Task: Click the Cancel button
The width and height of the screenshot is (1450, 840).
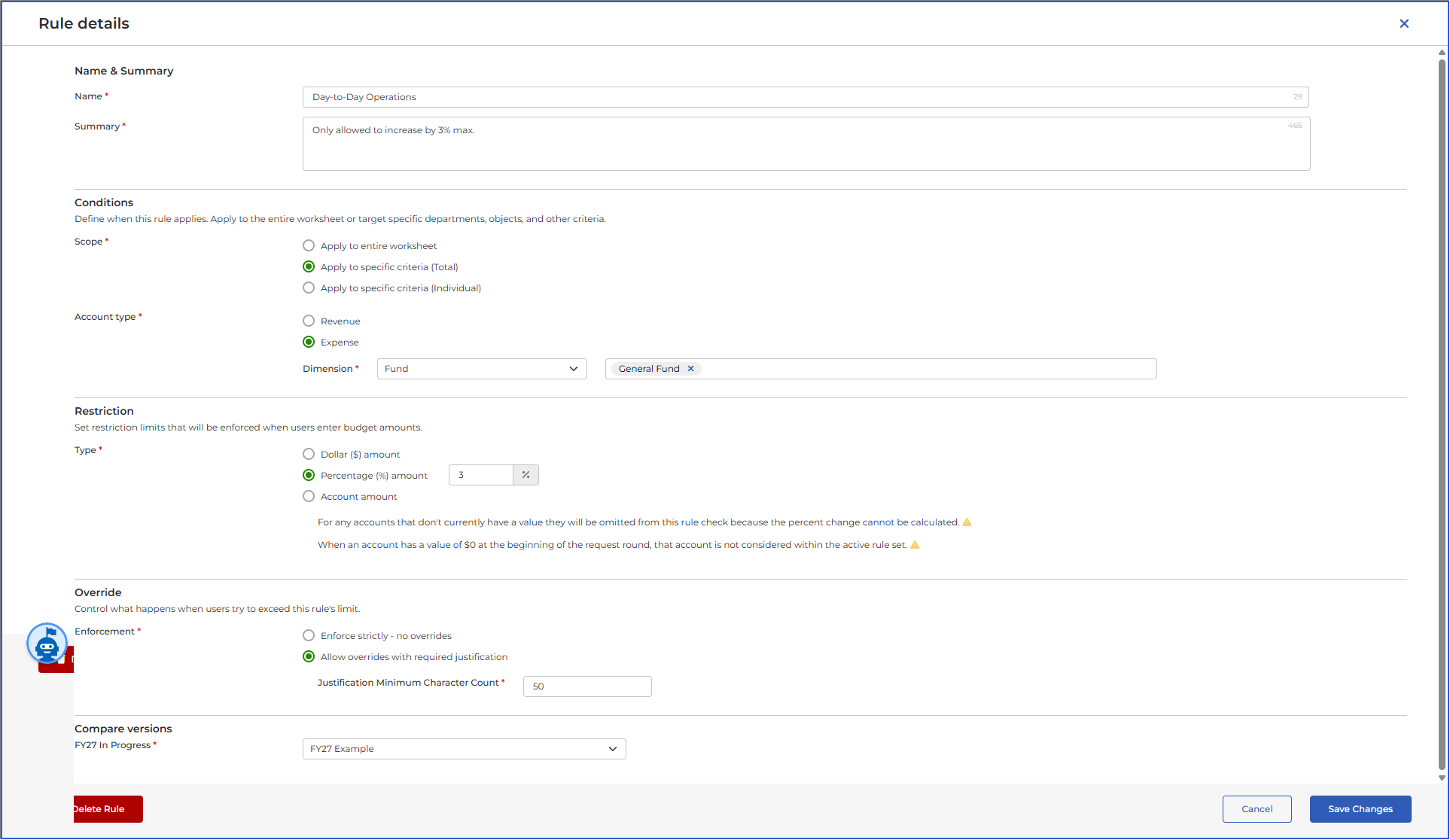Action: (x=1257, y=809)
